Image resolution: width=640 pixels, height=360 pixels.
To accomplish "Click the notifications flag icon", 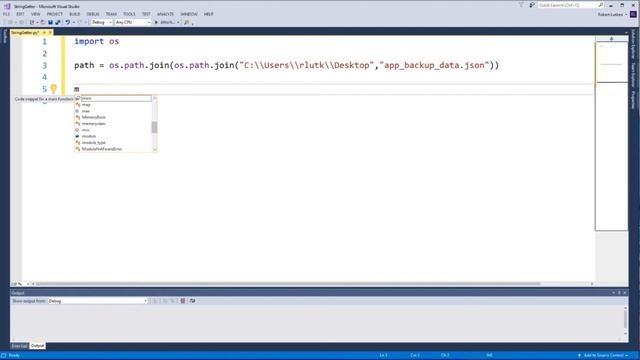I will [x=521, y=5].
